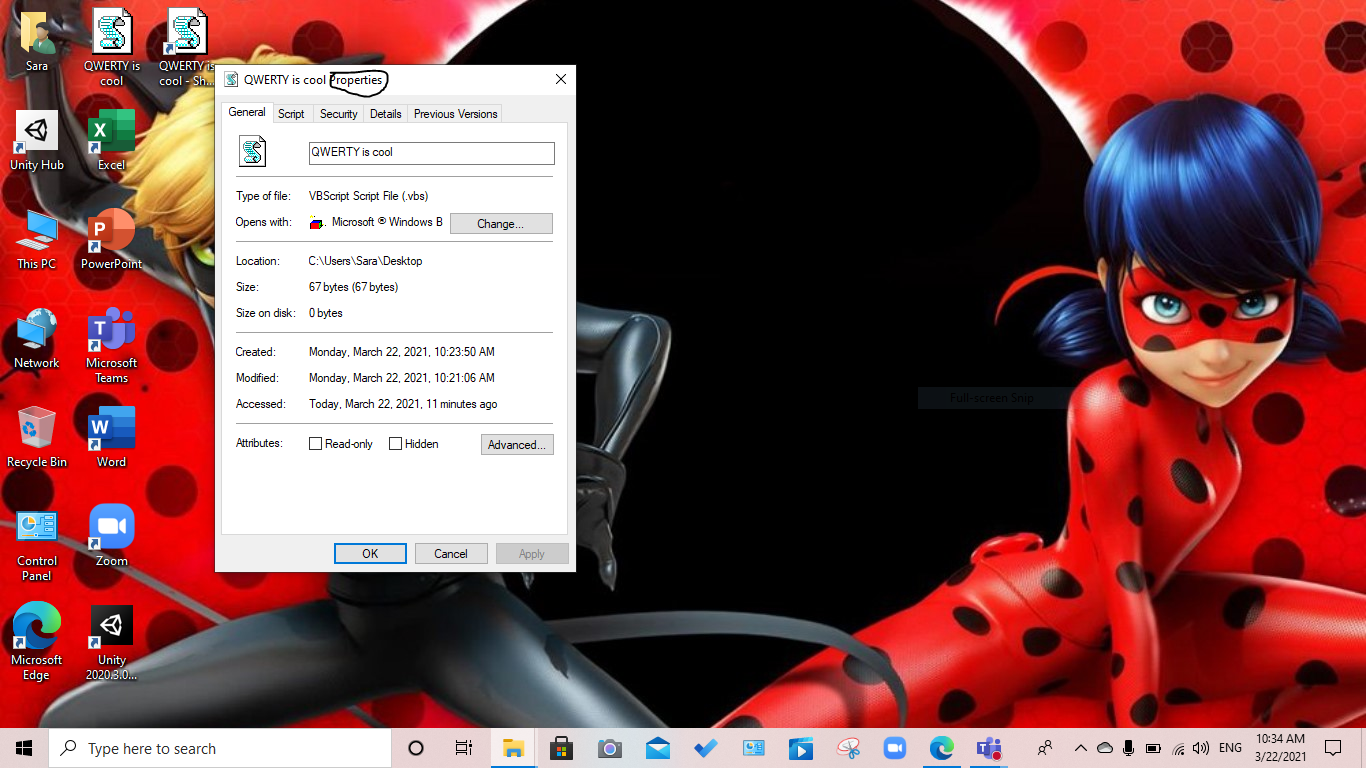Open the People icon in taskbar
This screenshot has height=768, width=1366.
tap(1045, 748)
